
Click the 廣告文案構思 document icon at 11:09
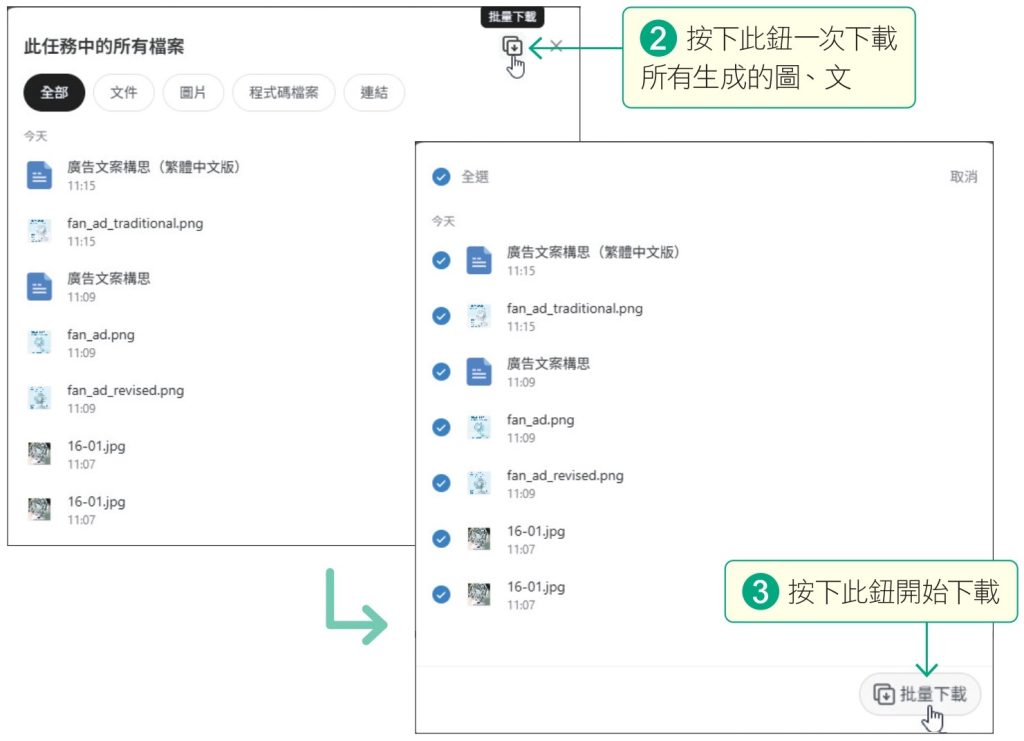[39, 287]
